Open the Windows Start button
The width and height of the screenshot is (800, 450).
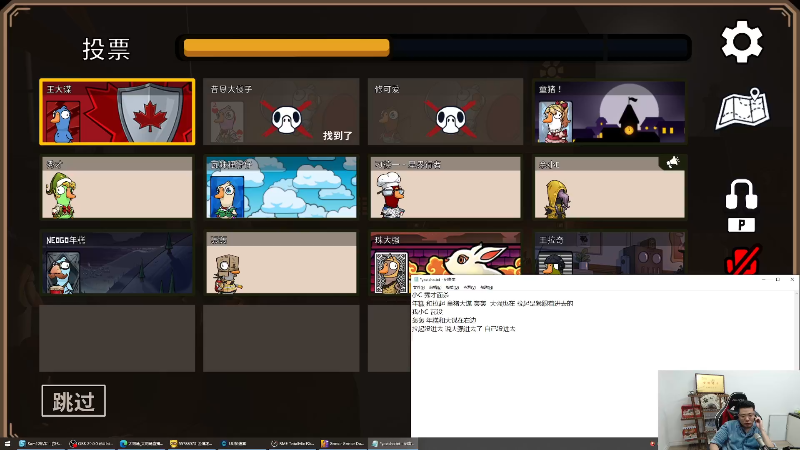tap(7, 443)
